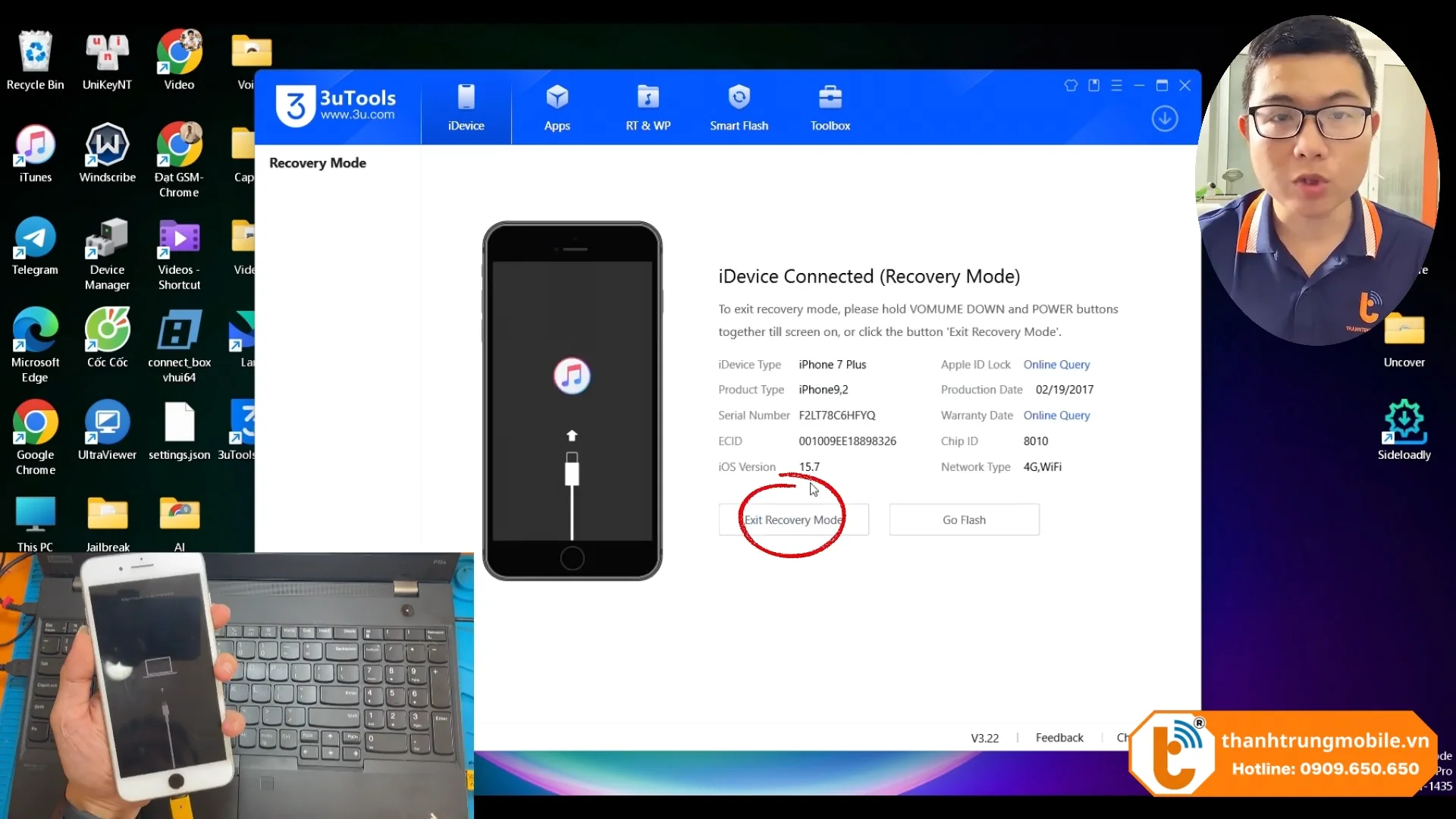This screenshot has width=1456, height=819.
Task: Open the download manager arrow icon
Action: coord(1164,119)
